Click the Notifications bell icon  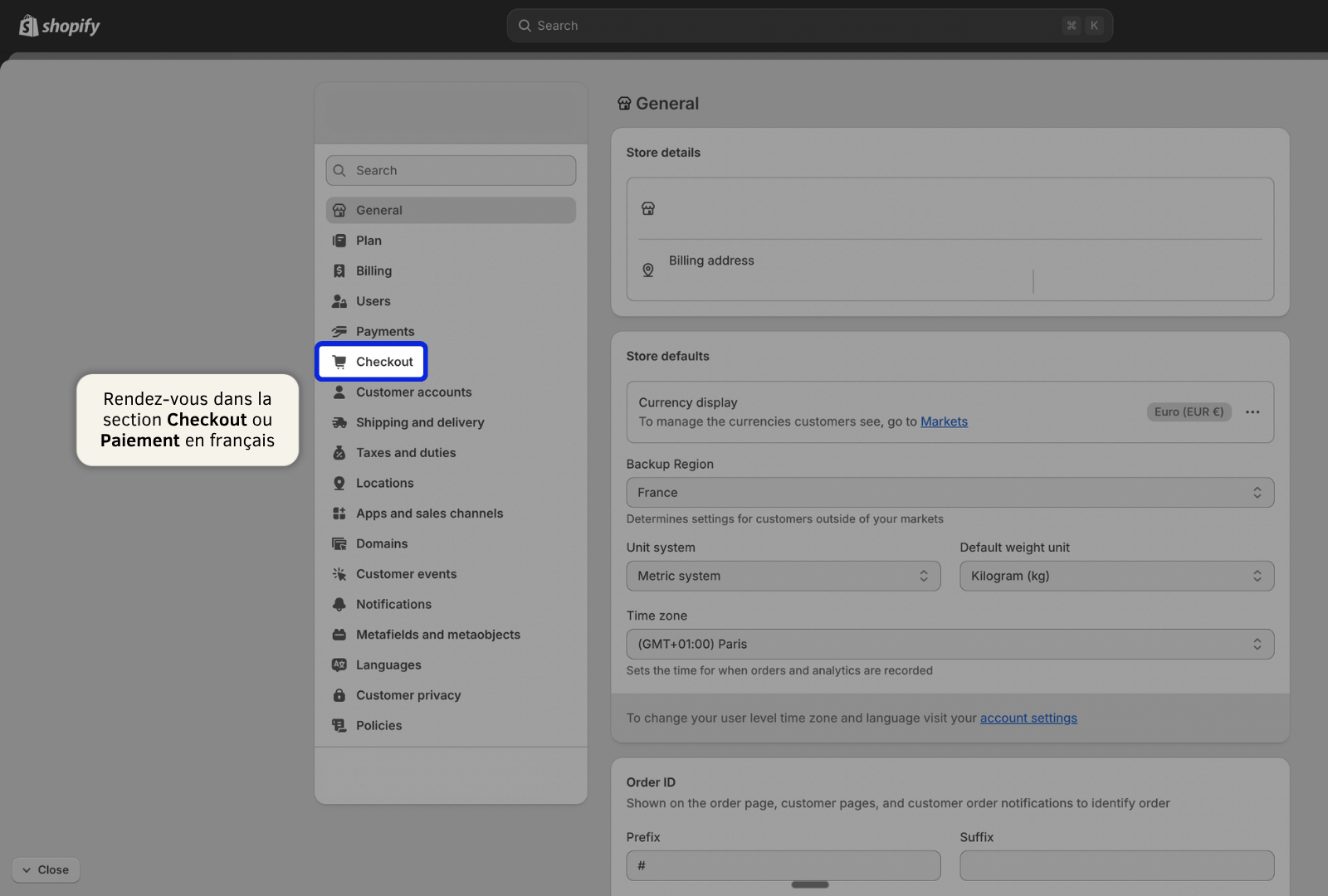tap(339, 604)
